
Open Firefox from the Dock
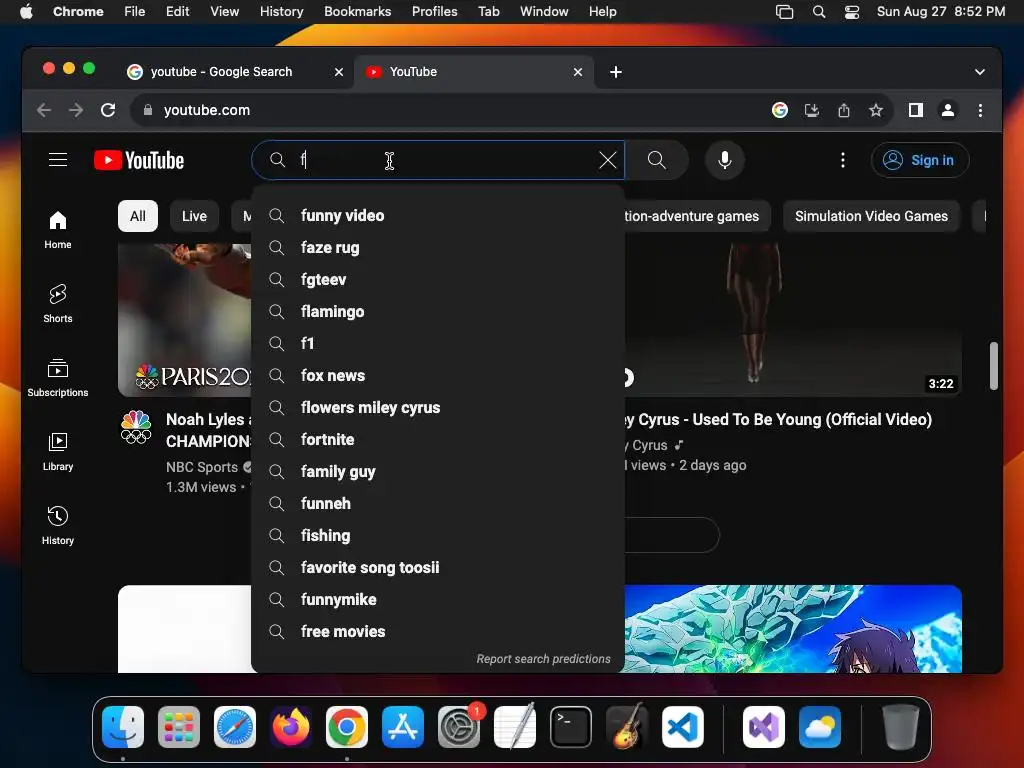[291, 727]
